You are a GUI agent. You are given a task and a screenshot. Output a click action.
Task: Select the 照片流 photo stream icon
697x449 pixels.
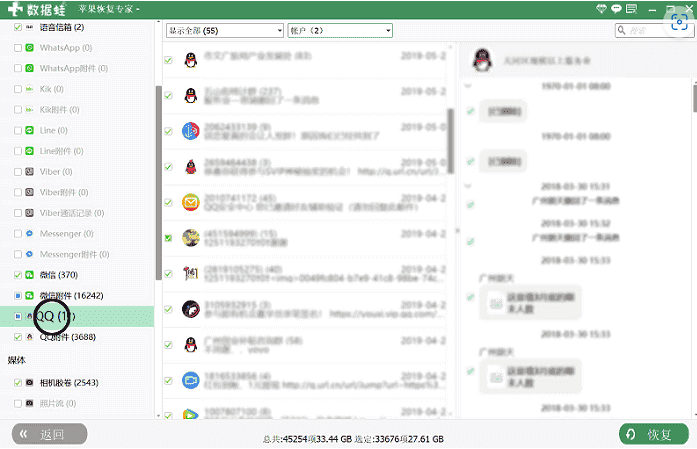(x=29, y=404)
